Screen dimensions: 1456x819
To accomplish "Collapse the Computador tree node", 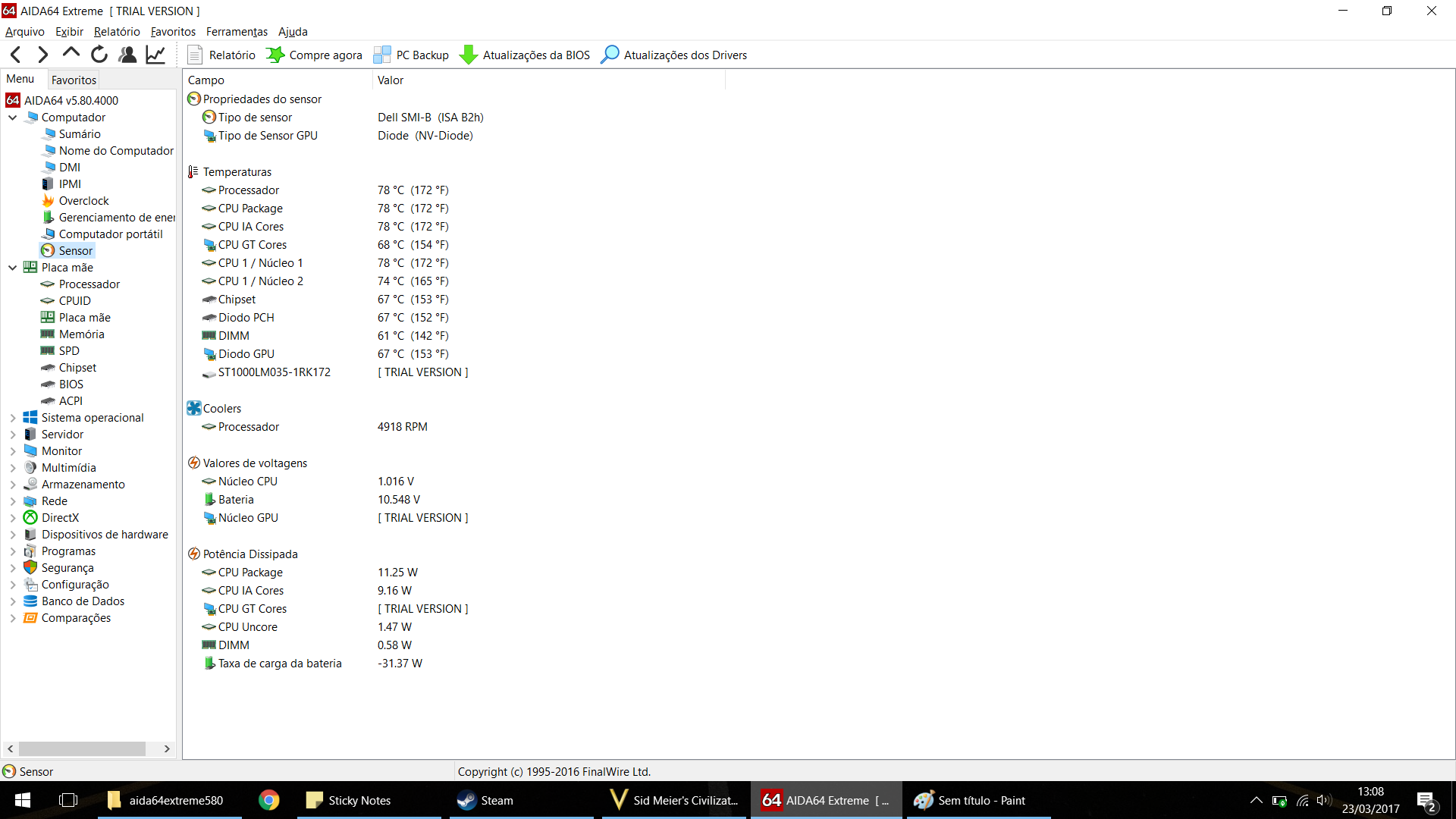I will [x=13, y=118].
